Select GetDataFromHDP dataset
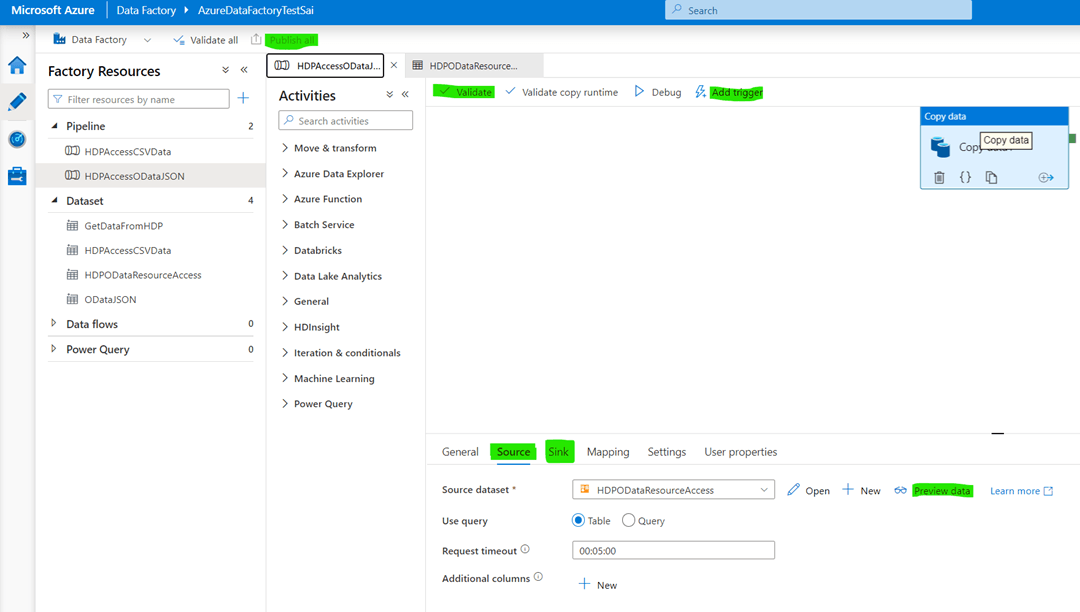Screen dimensions: 1080x612 coord(123,225)
